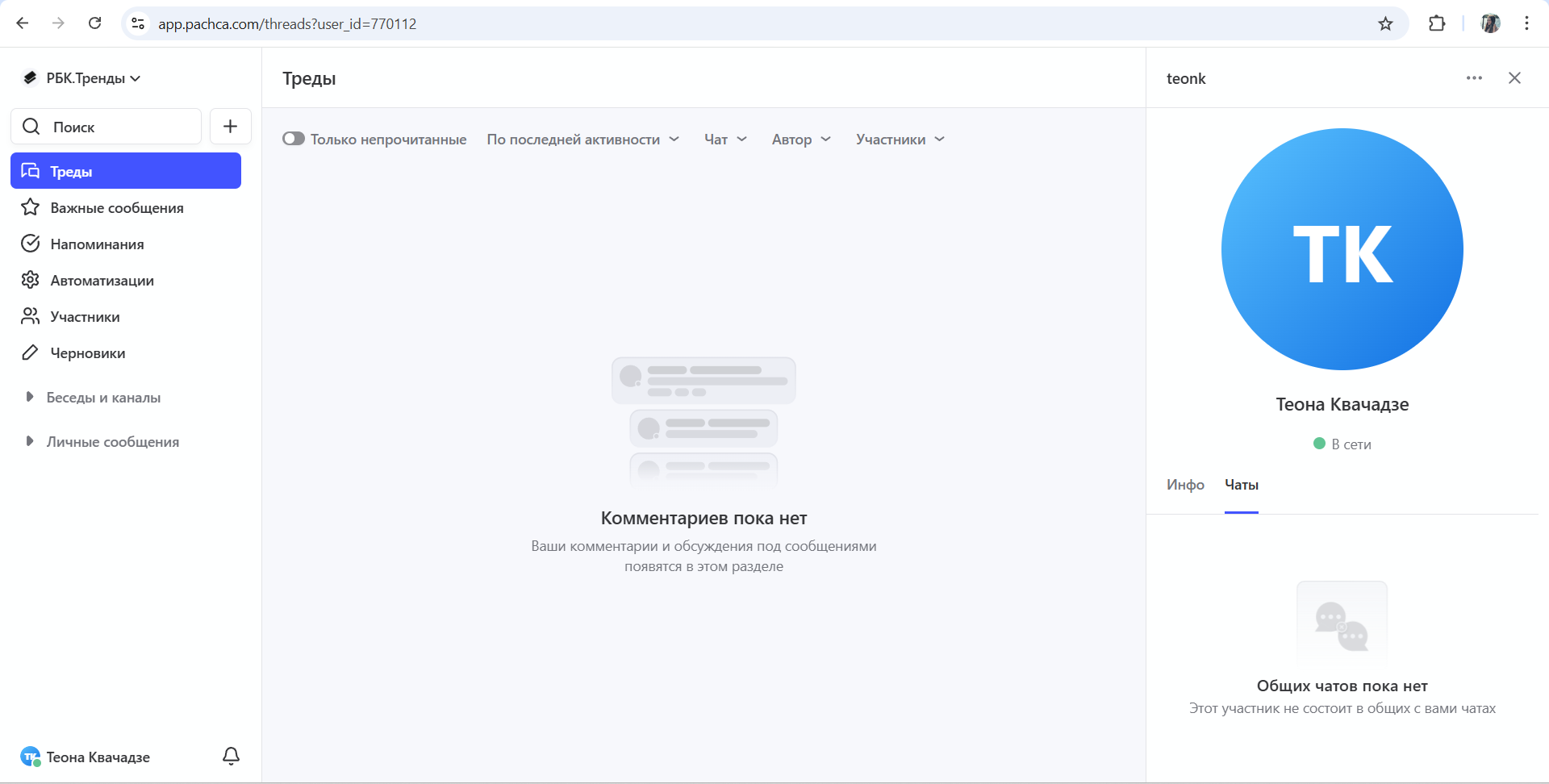Open Треды in the sidebar
This screenshot has height=784, width=1549.
(126, 171)
